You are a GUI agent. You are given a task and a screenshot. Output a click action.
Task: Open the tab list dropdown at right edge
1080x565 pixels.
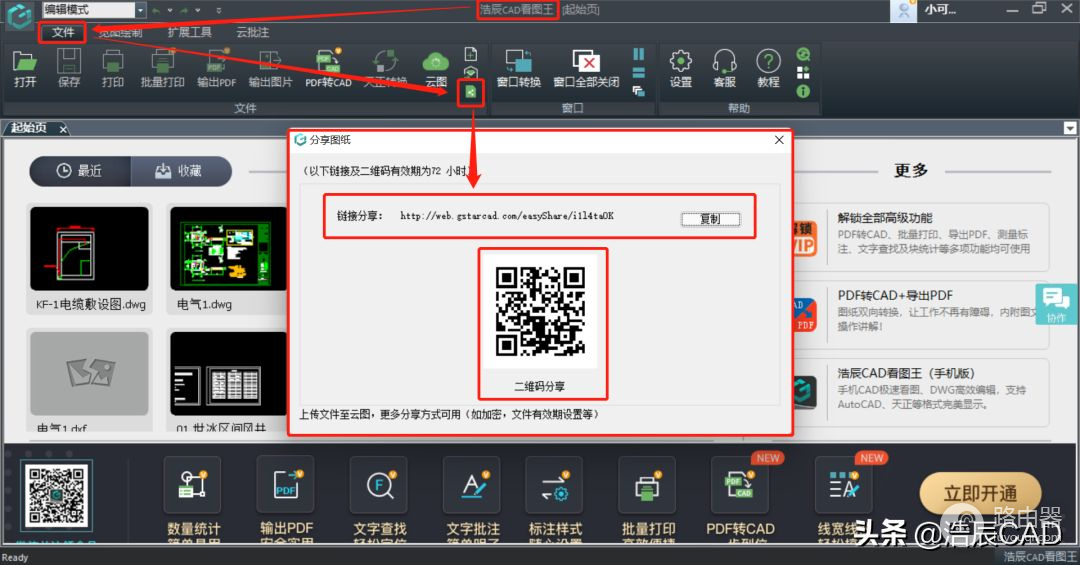tap(1070, 128)
